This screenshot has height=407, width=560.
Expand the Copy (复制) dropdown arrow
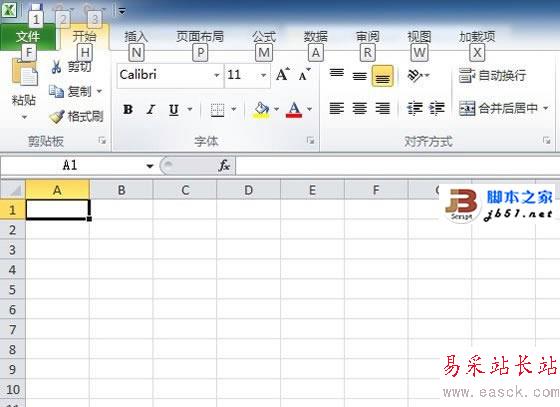coord(99,91)
